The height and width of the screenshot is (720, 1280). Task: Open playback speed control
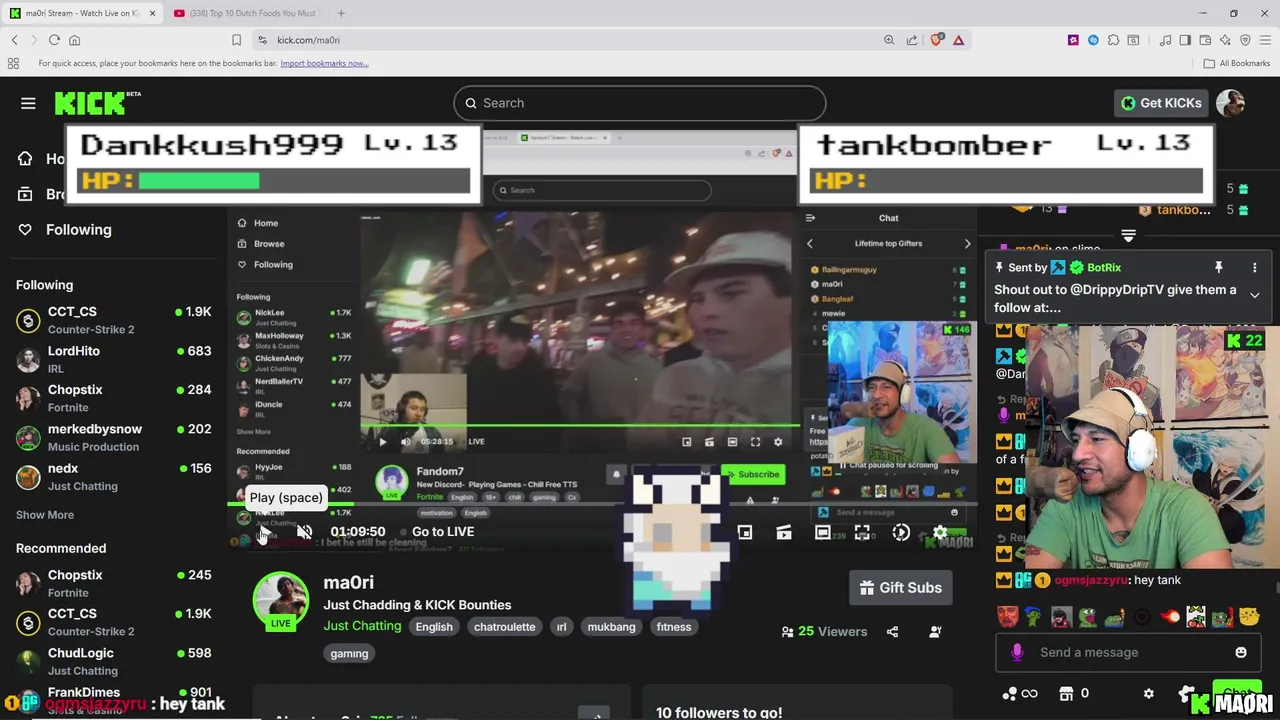[901, 532]
